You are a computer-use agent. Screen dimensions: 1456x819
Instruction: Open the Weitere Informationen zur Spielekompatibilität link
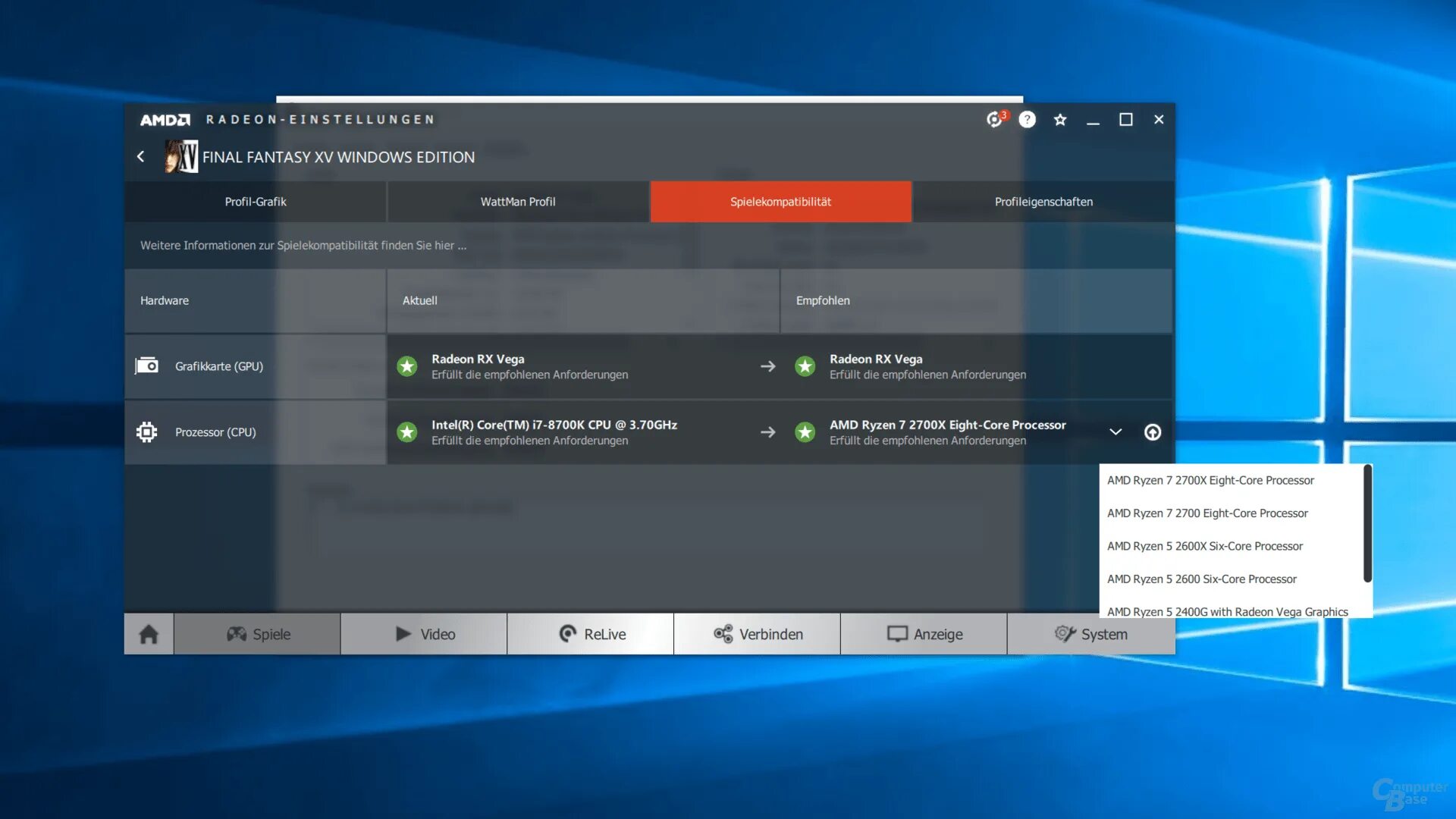point(303,245)
